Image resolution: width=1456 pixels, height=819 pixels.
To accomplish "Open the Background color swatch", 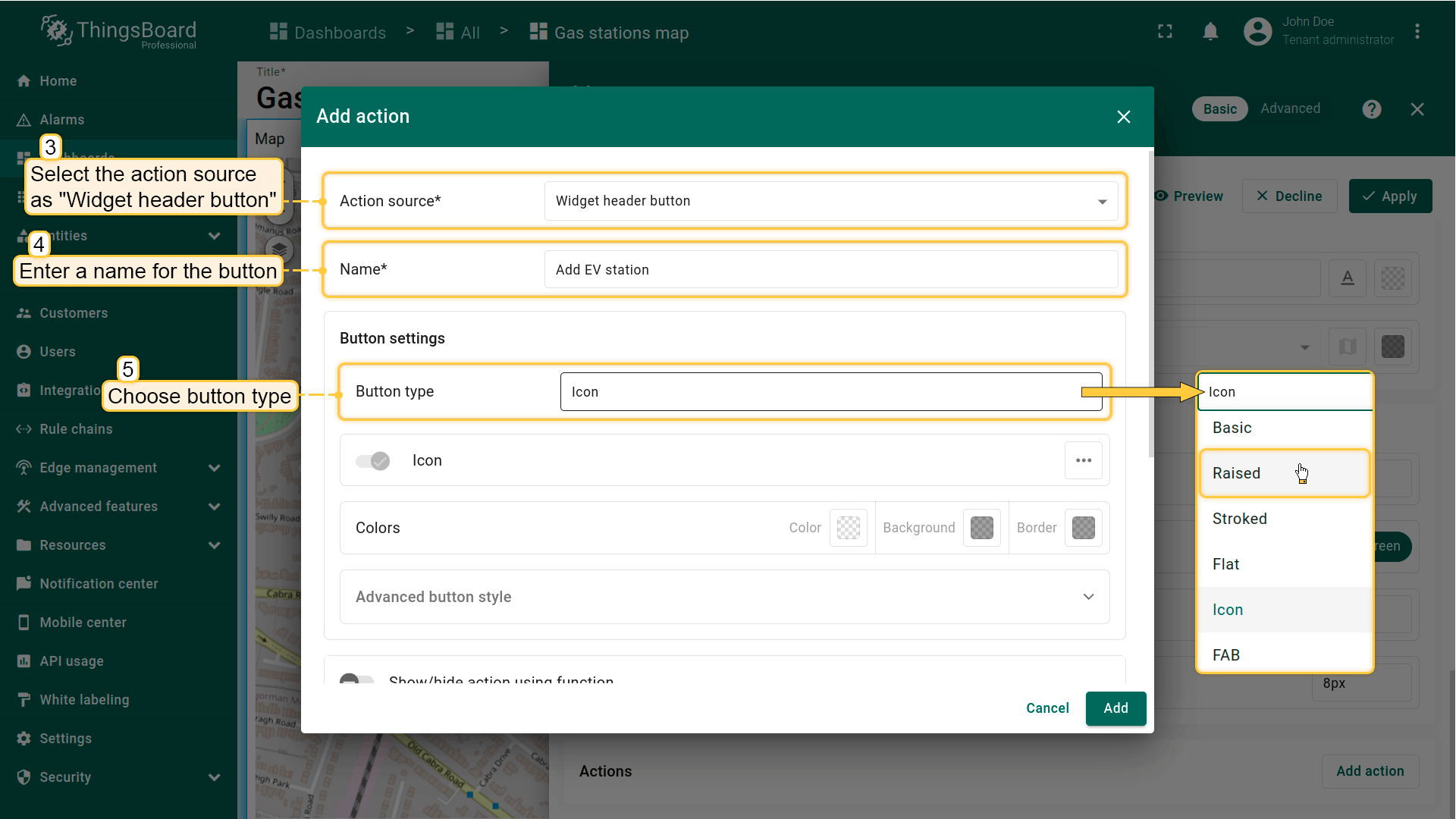I will tap(981, 528).
